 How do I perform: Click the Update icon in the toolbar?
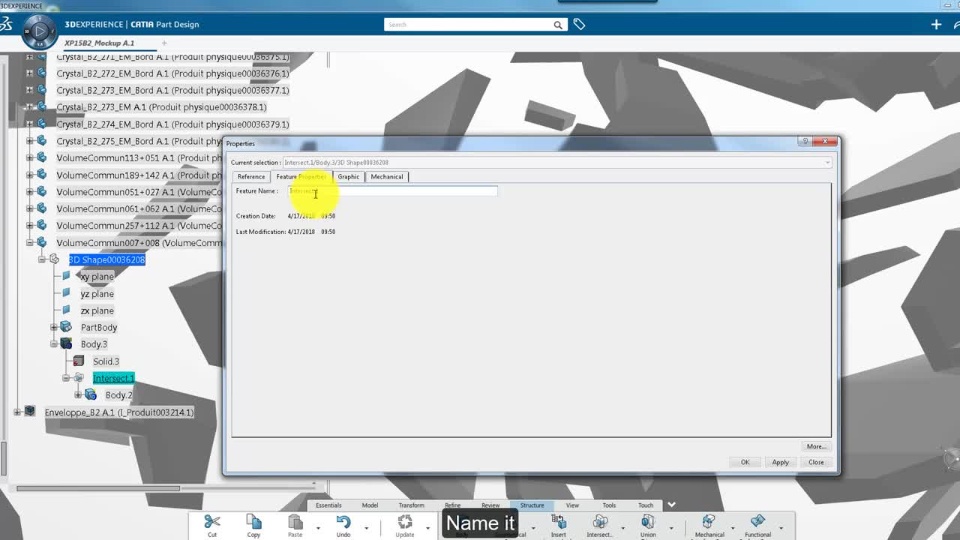point(405,522)
